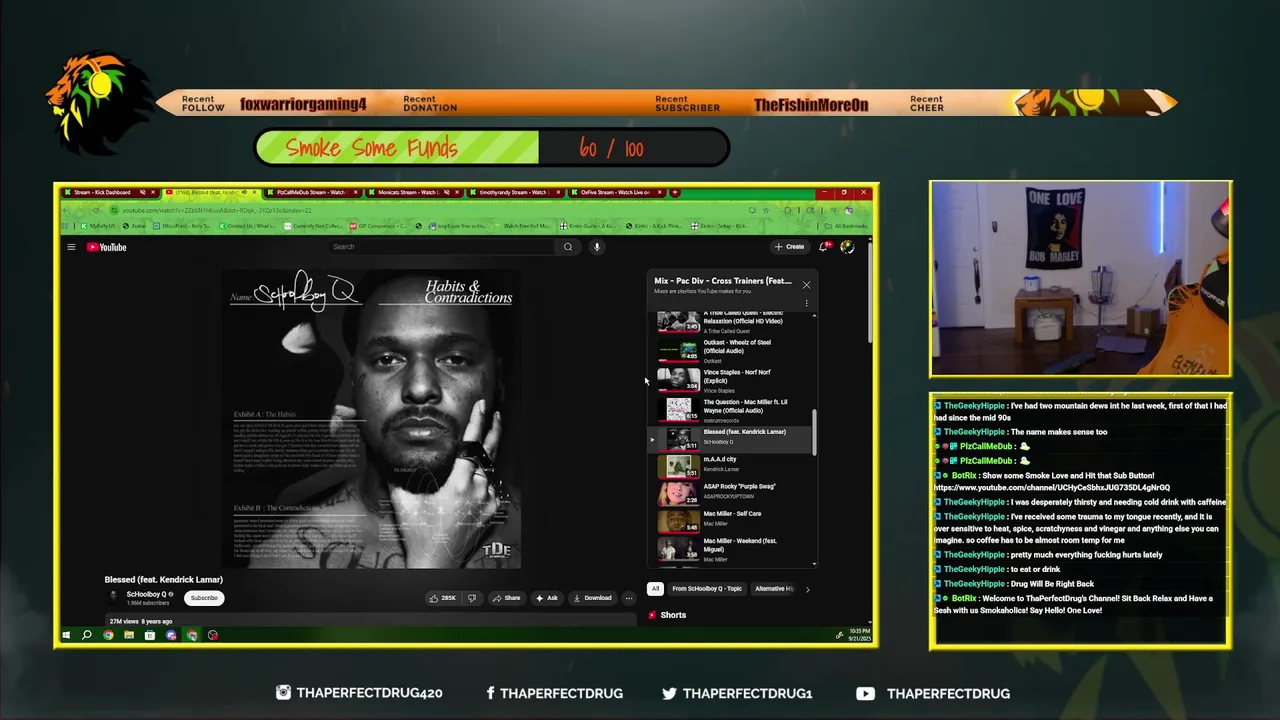Image resolution: width=1280 pixels, height=720 pixels.
Task: Click the YouTube search field
Action: pos(442,247)
